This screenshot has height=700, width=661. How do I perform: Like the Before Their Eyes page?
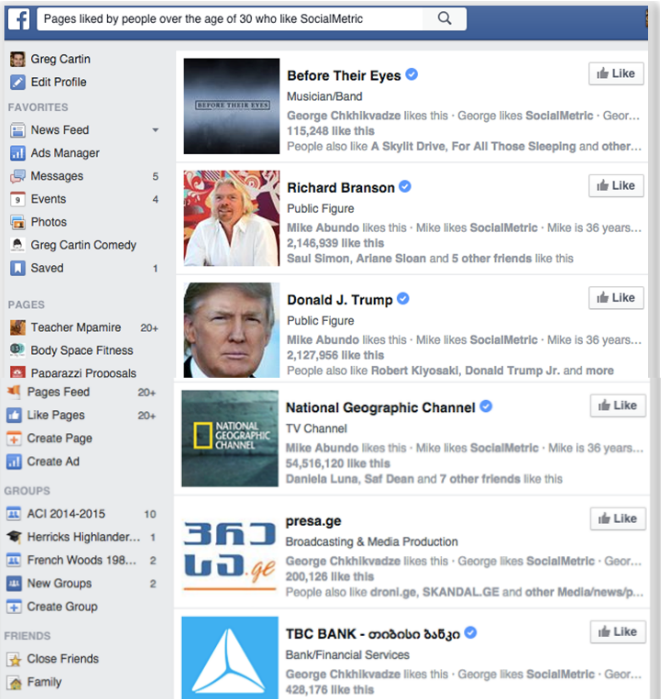pyautogui.click(x=616, y=74)
